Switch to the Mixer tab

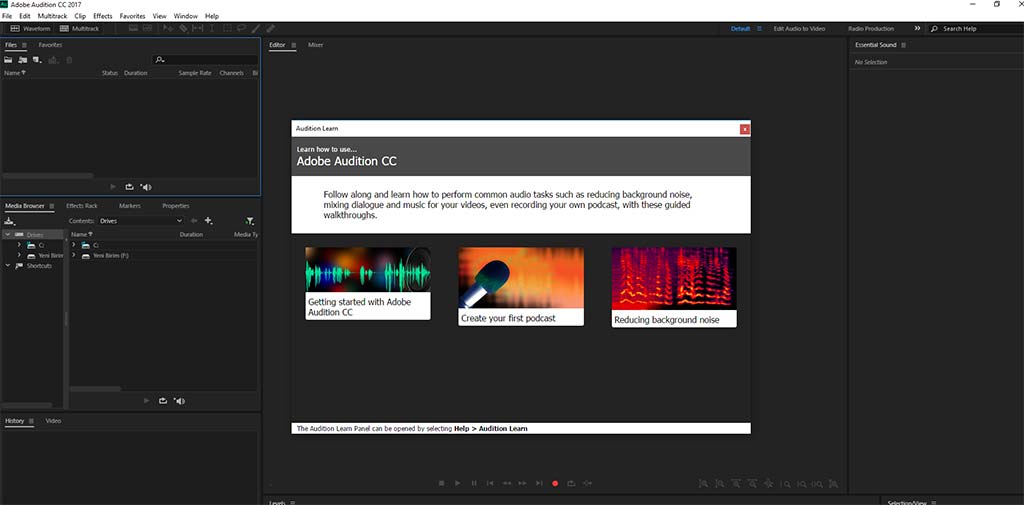315,45
